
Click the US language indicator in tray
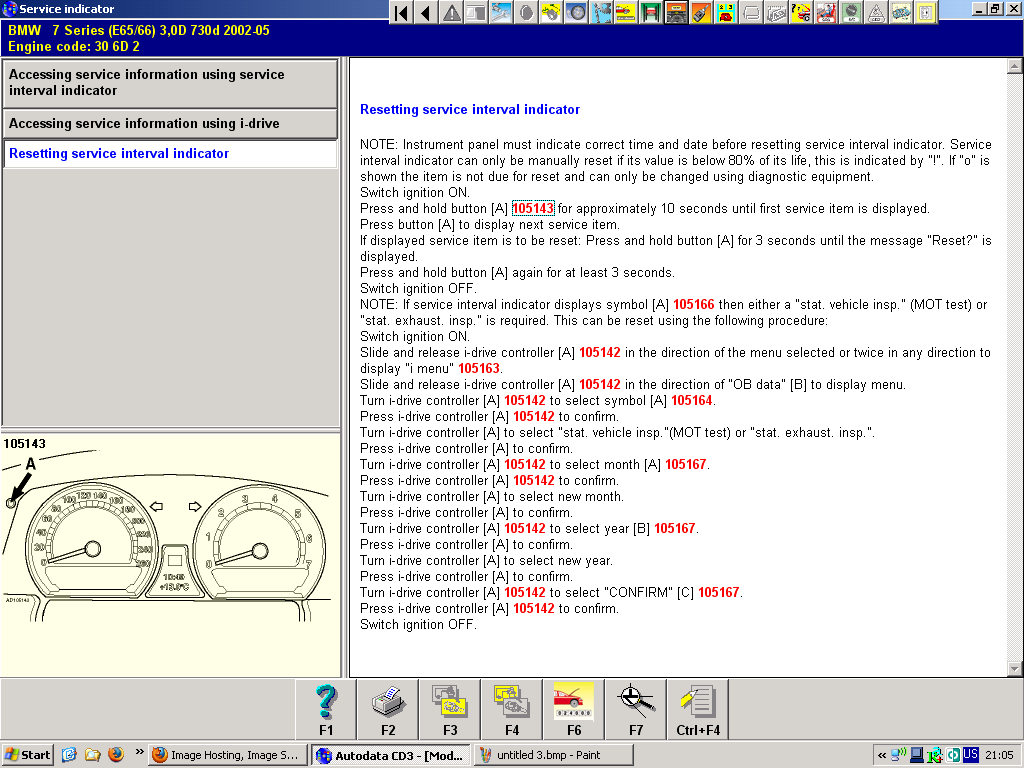pyautogui.click(x=970, y=754)
